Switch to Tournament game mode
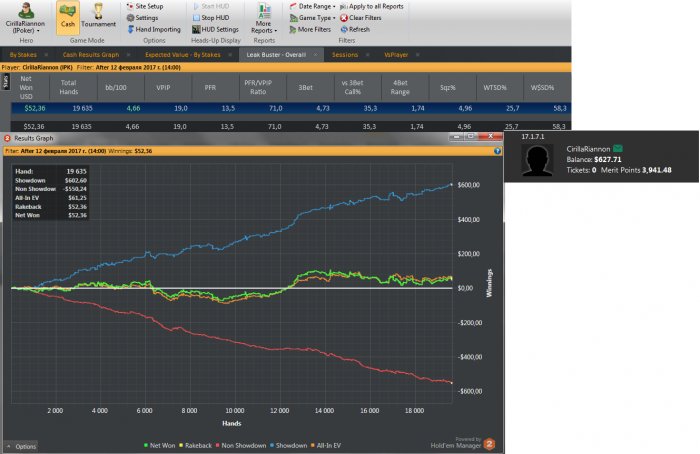This screenshot has width=700, height=454. pos(98,15)
